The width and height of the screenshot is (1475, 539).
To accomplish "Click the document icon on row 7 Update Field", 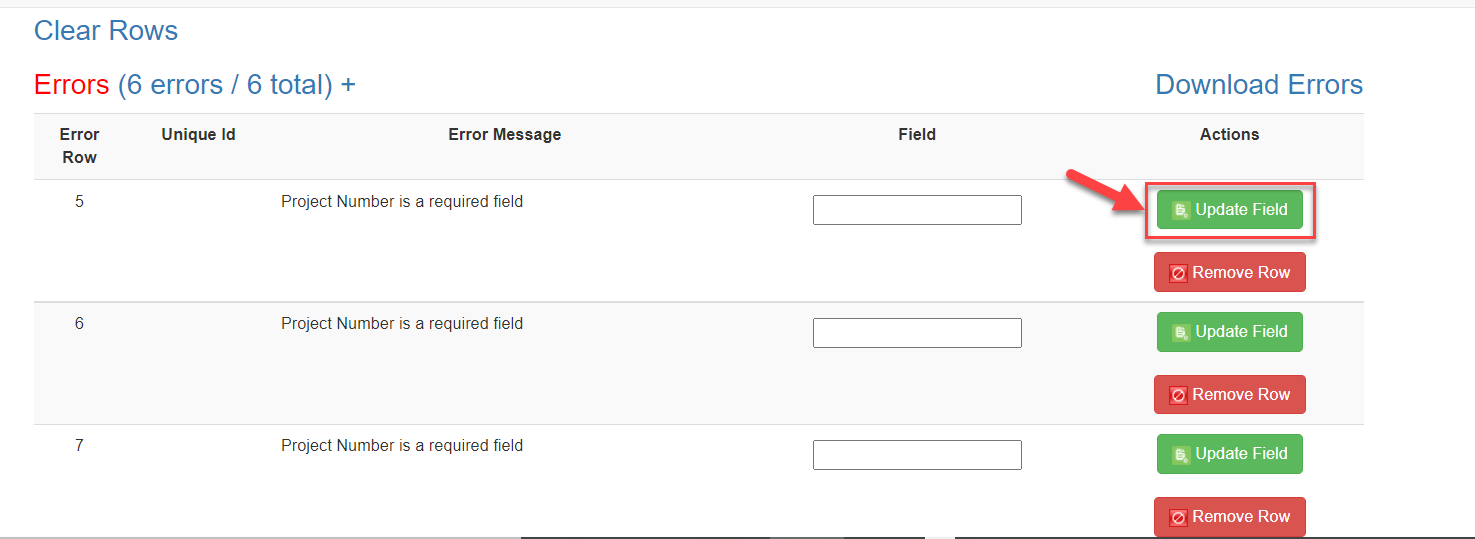I will (x=1181, y=454).
